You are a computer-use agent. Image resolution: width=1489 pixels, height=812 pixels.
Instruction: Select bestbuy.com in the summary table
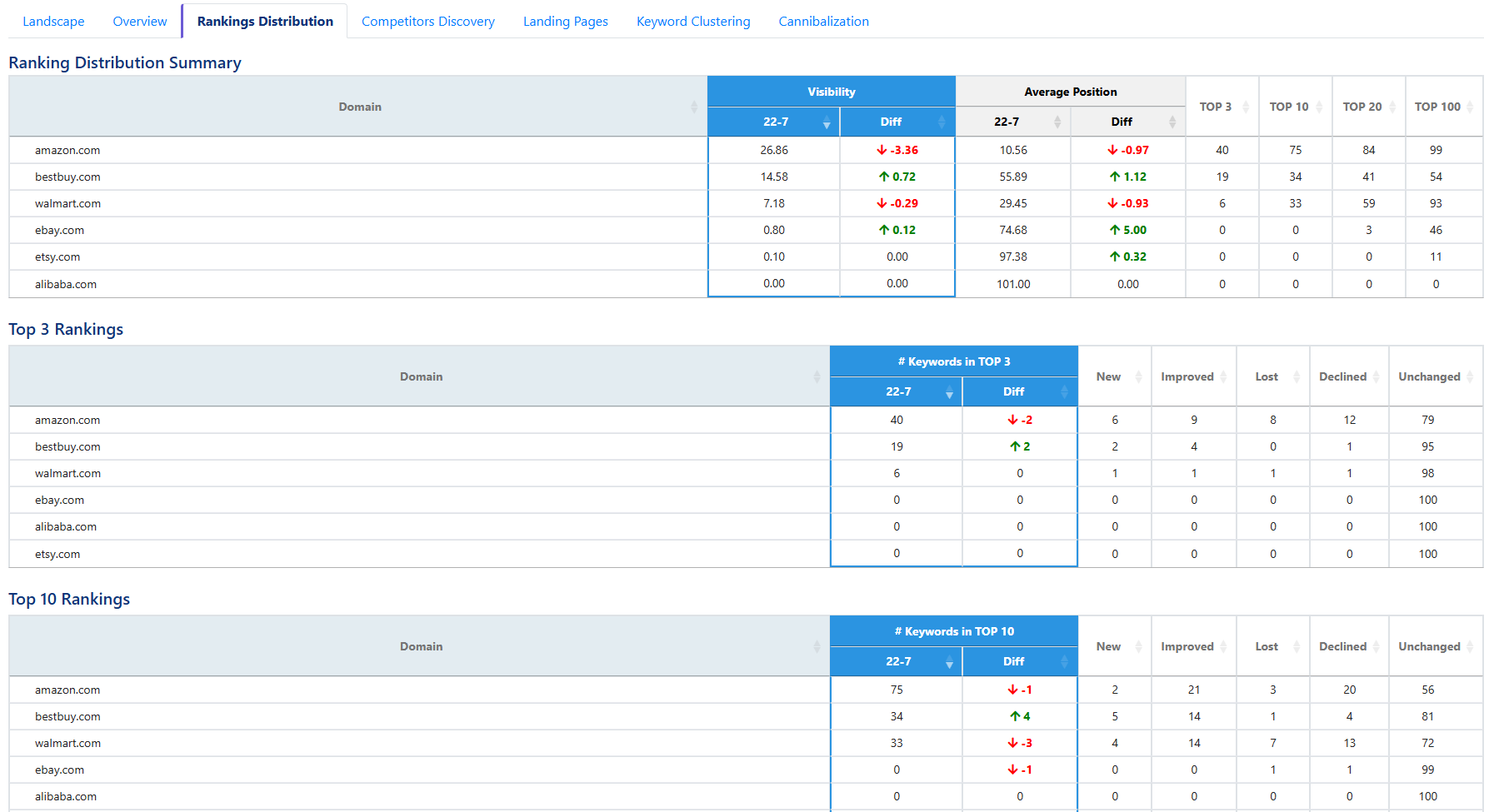pos(67,177)
